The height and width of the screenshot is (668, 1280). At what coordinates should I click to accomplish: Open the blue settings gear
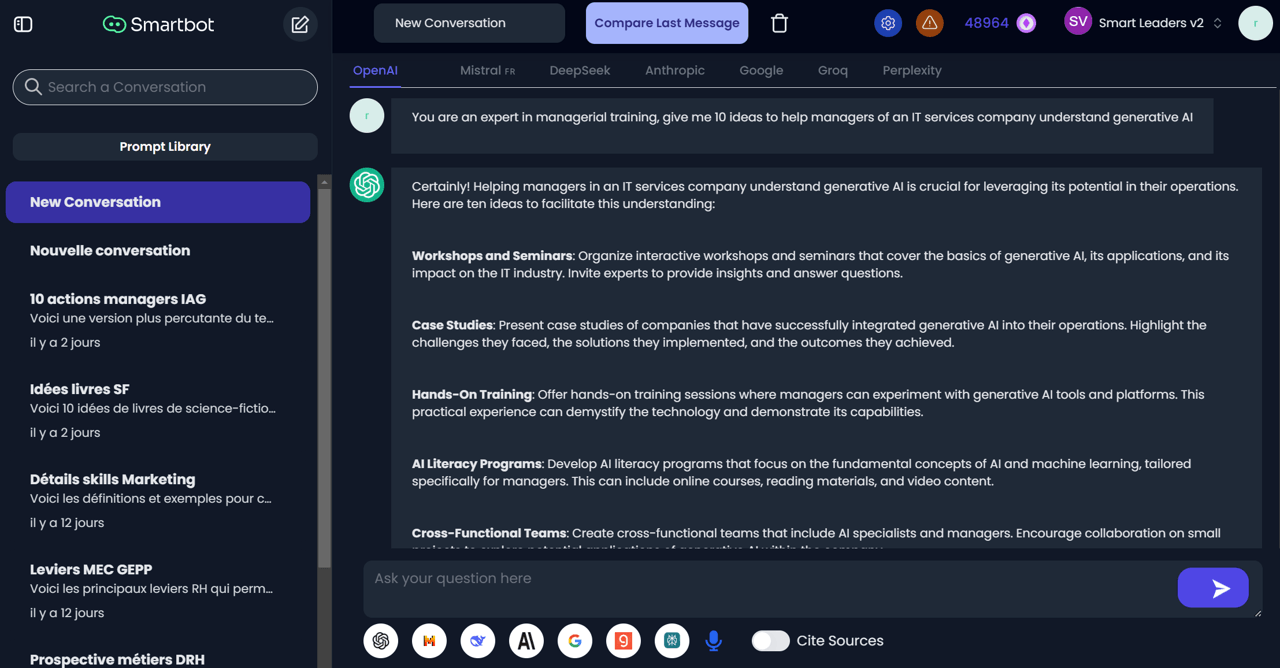(887, 22)
